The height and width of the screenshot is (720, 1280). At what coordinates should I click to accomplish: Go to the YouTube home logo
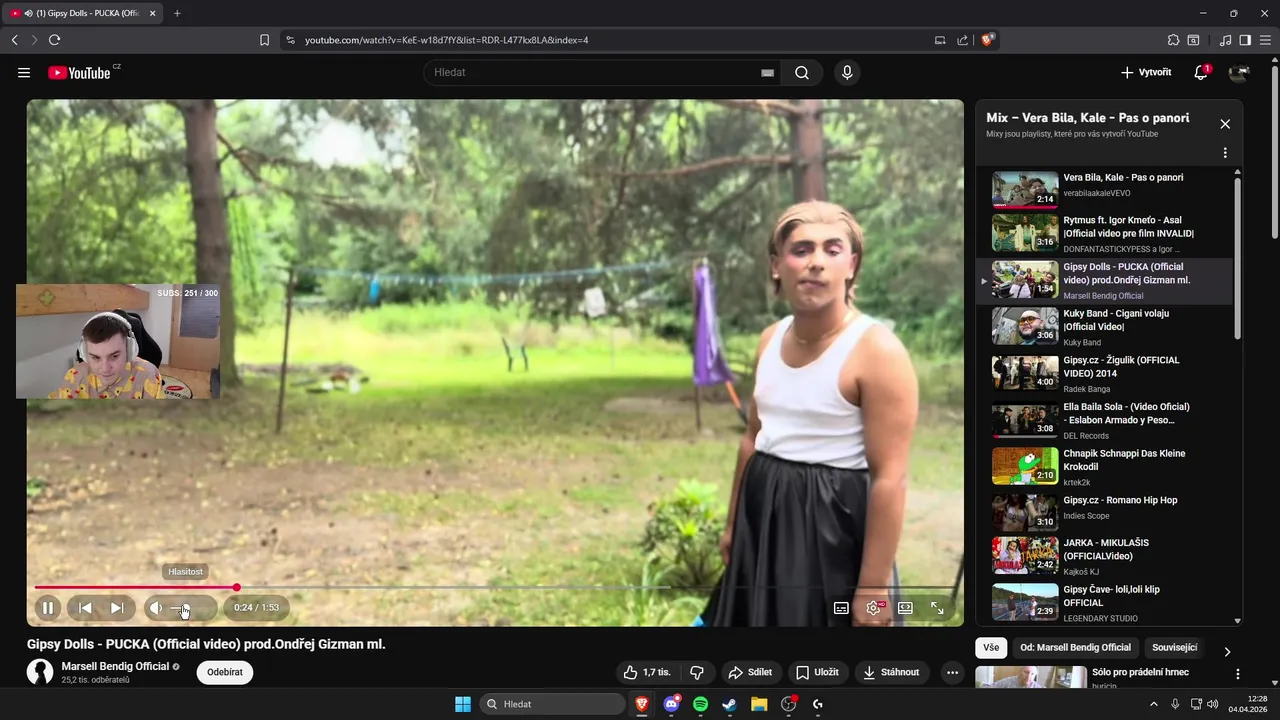tap(79, 73)
